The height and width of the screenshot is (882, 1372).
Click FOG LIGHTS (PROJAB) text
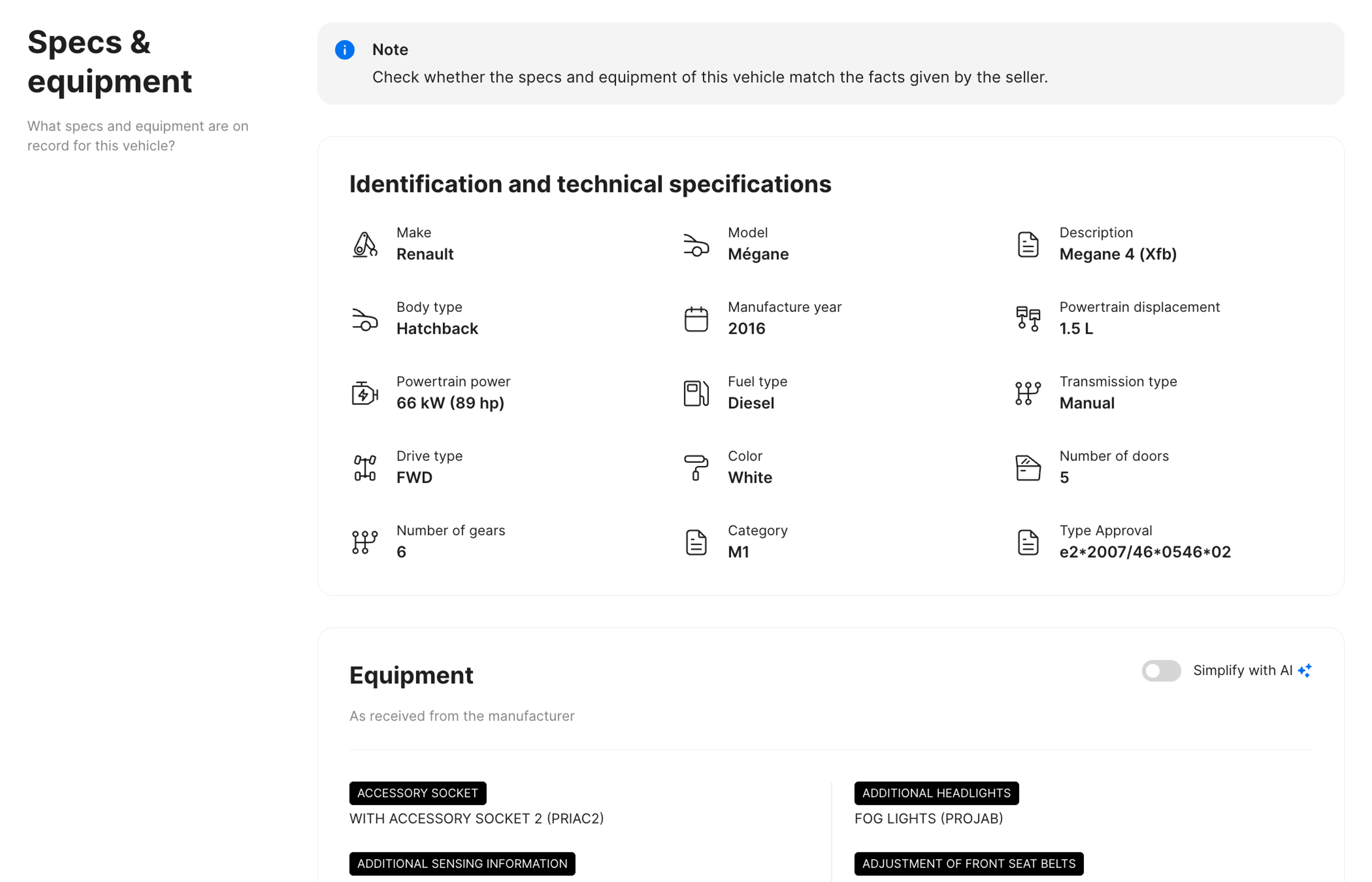(x=928, y=818)
